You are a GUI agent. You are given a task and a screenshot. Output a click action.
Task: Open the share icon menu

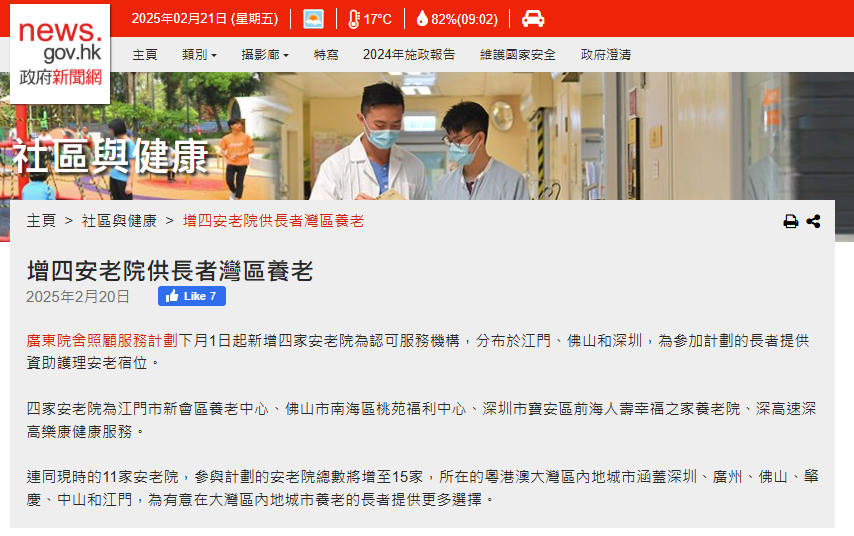813,221
